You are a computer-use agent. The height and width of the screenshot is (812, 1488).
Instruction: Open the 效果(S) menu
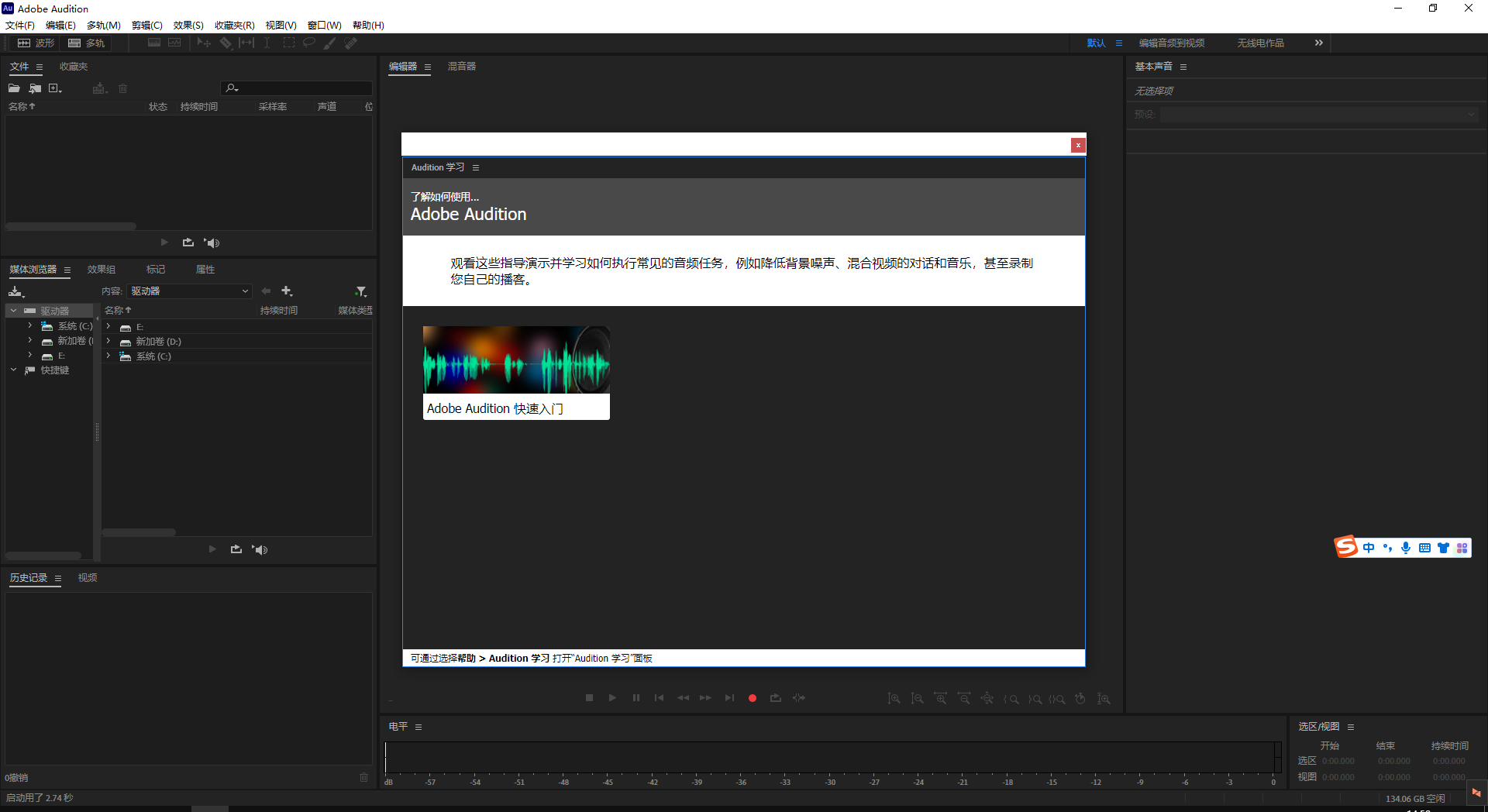point(188,26)
